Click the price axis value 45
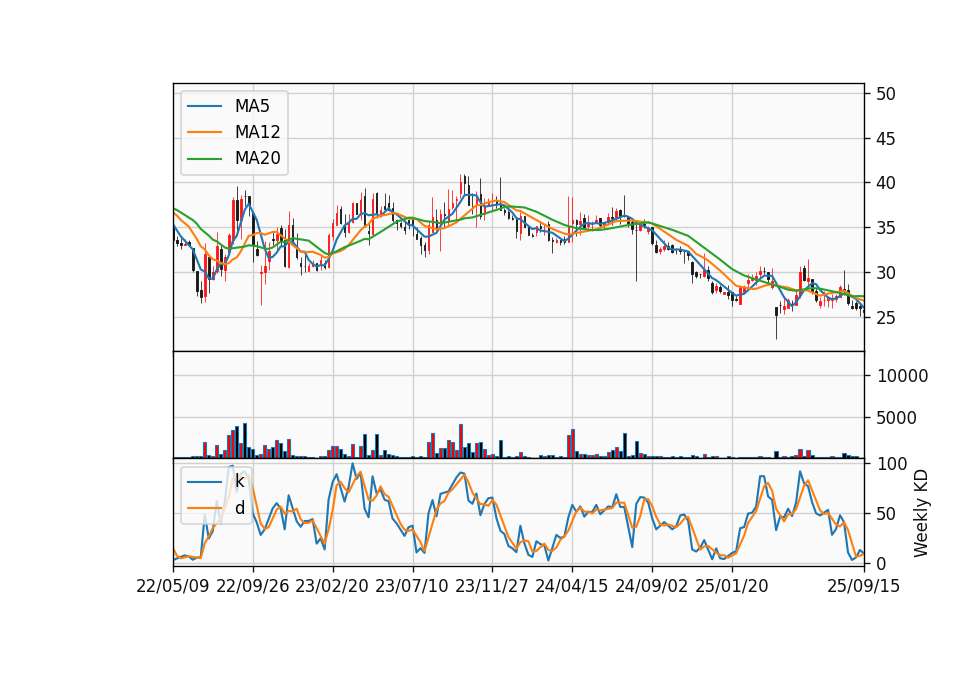960x690 pixels. click(x=886, y=139)
